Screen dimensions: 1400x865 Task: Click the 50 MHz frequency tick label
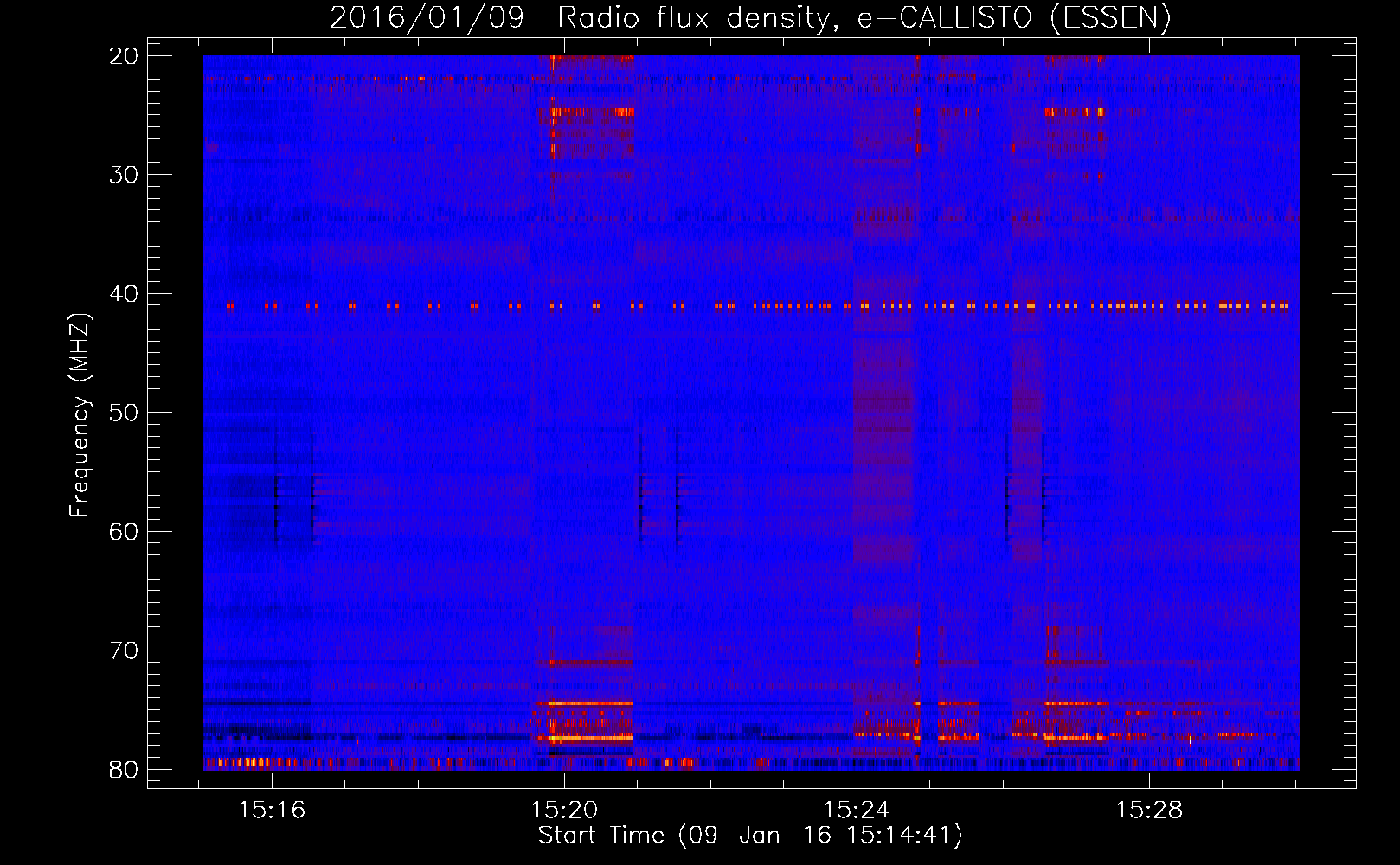[124, 413]
